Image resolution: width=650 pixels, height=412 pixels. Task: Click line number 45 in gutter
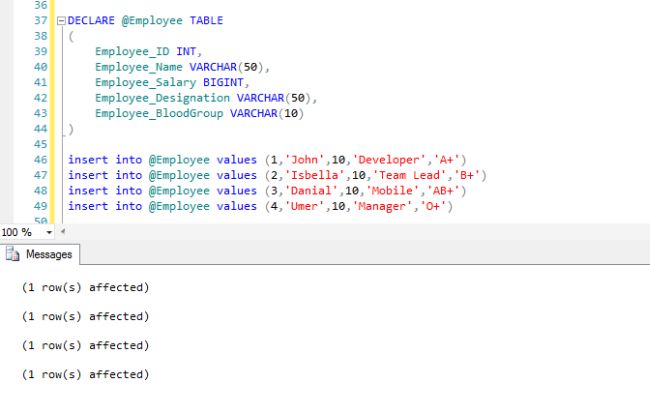coord(41,144)
